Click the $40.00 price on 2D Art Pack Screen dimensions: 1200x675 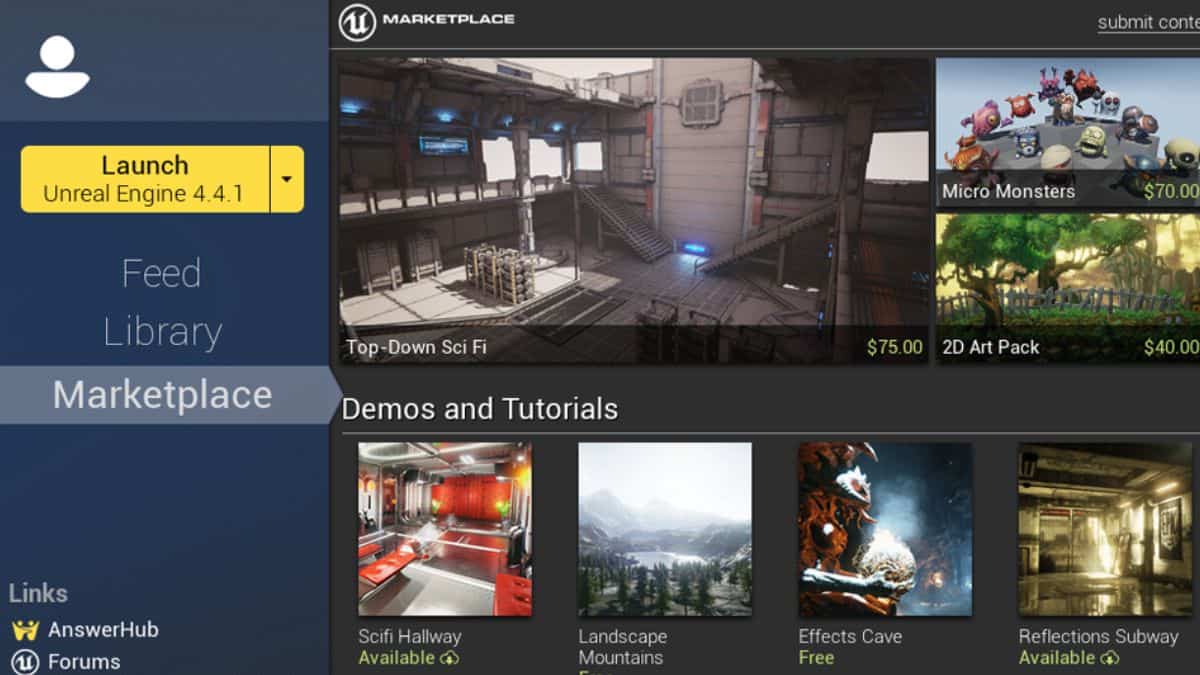pos(1171,347)
